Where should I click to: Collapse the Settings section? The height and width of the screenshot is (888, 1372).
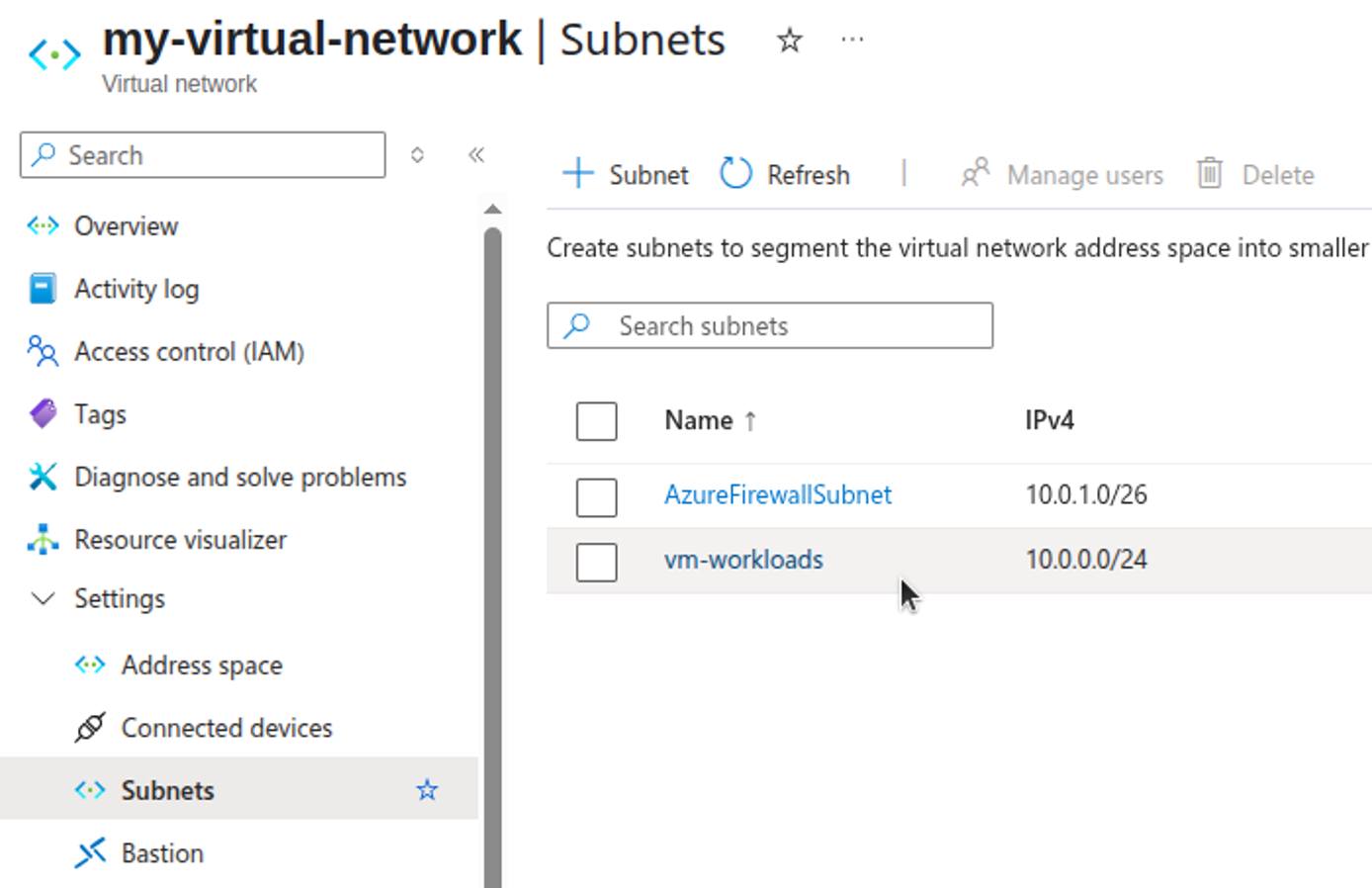point(42,598)
